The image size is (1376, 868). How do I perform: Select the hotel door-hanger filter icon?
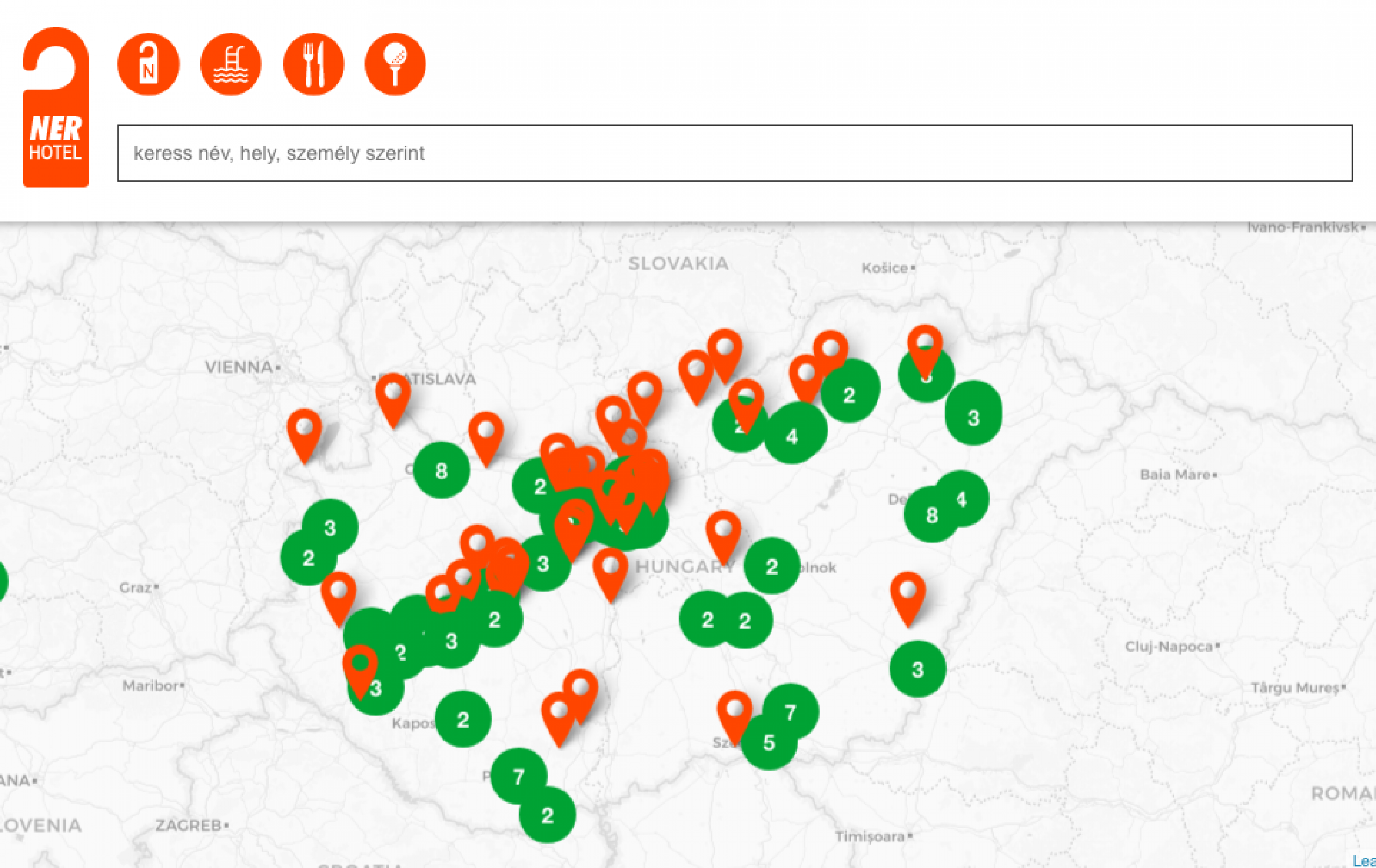click(148, 64)
